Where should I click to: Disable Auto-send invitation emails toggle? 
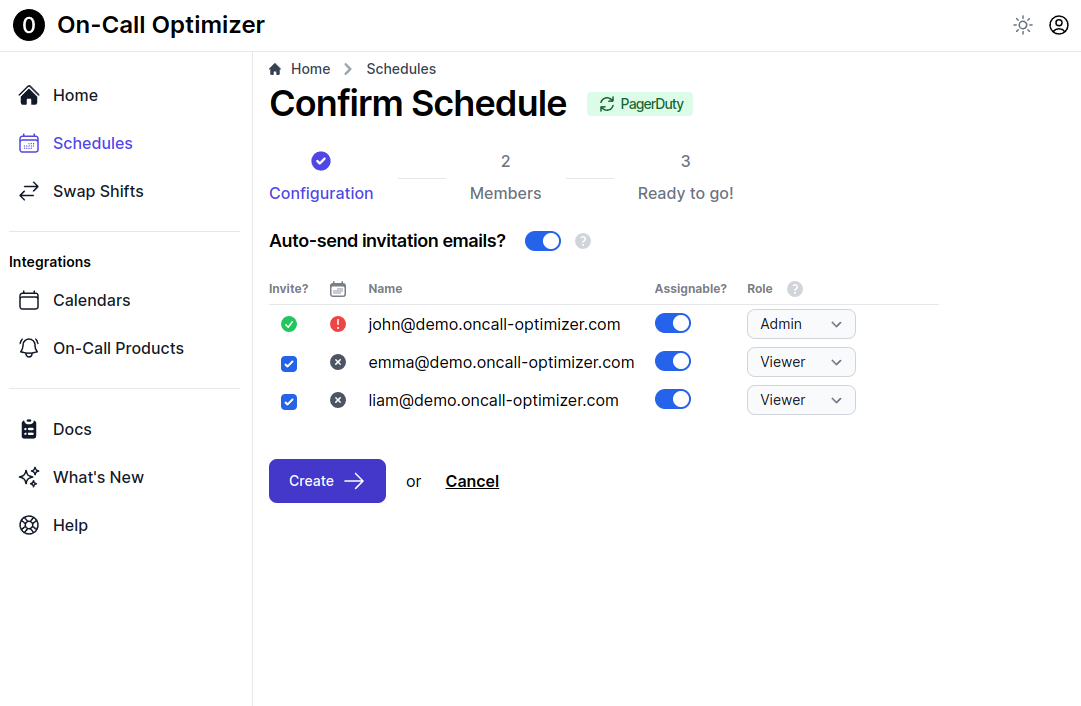543,241
